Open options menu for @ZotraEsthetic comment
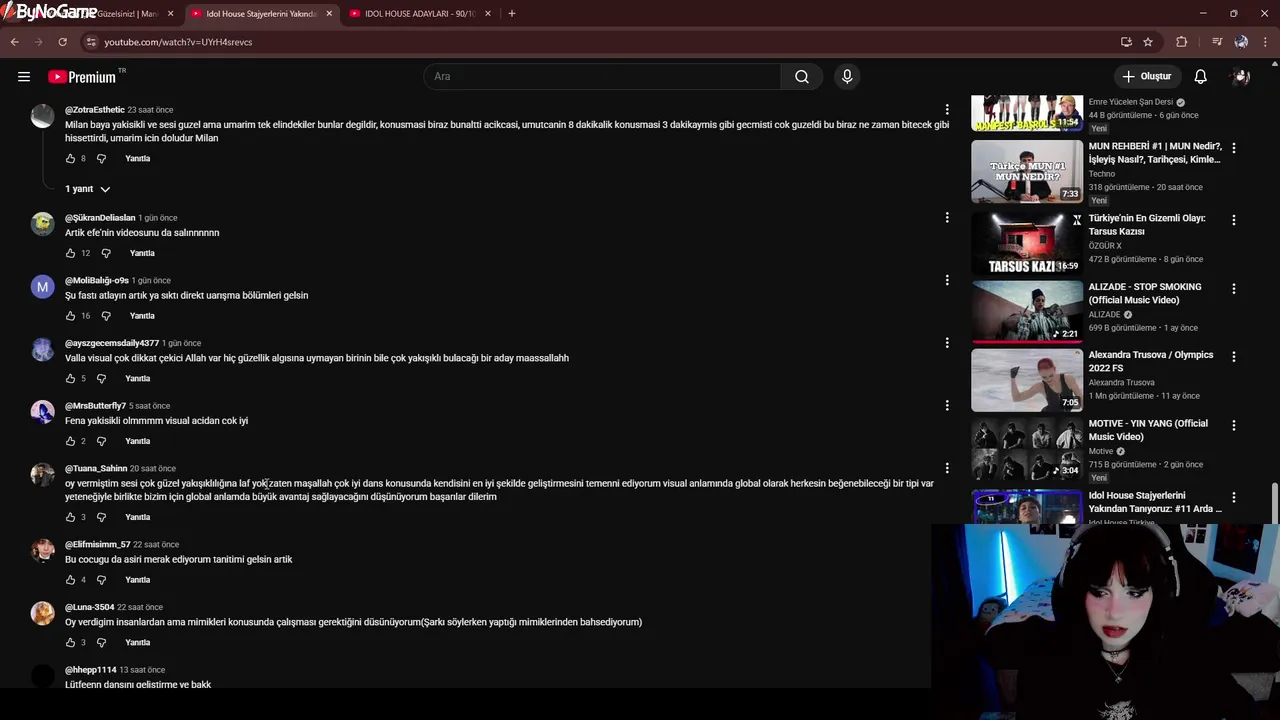1280x720 pixels. pyautogui.click(x=947, y=109)
